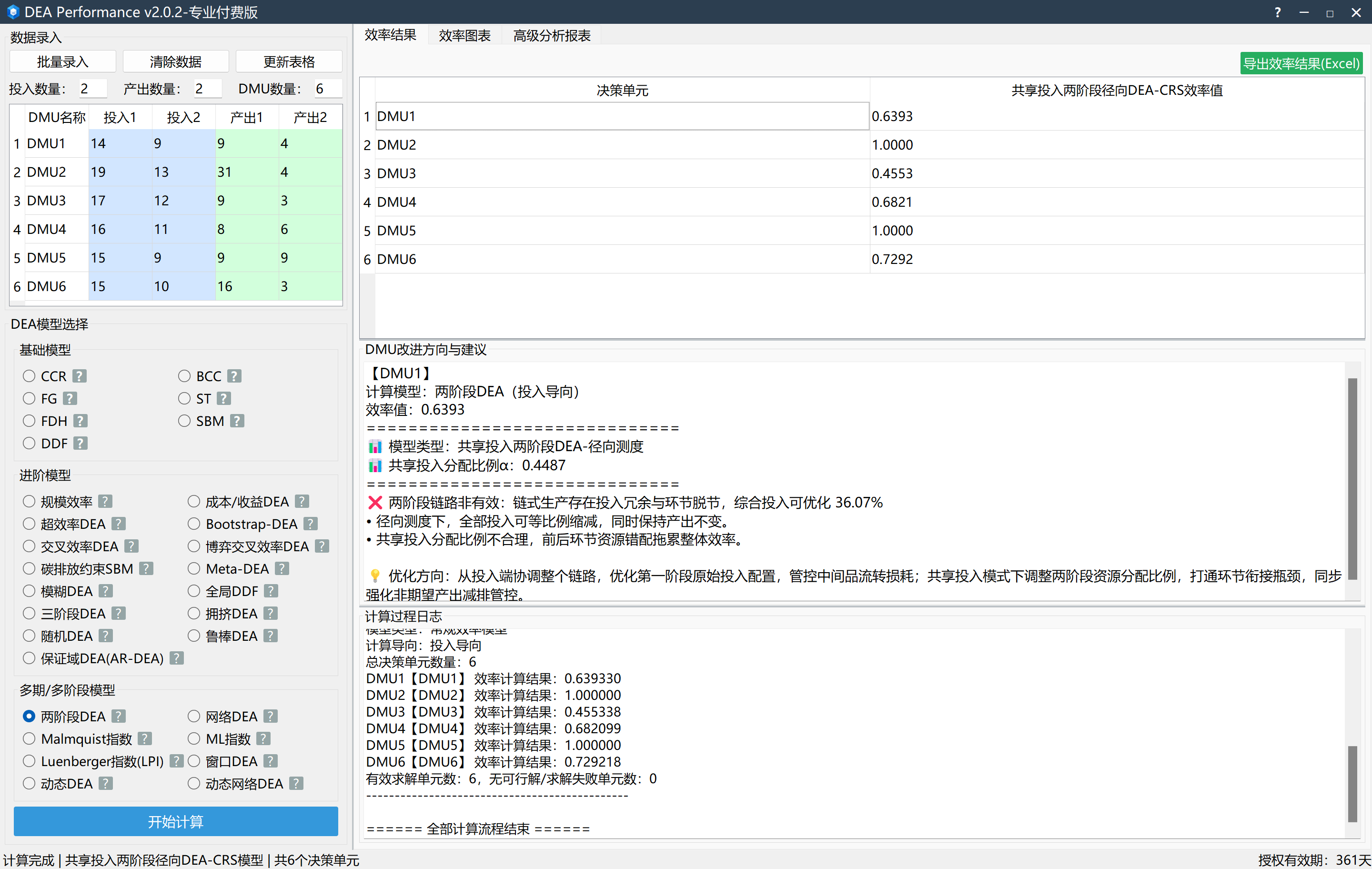Open help icon next to 超效率DEA
This screenshot has width=1372, height=869.
[119, 524]
